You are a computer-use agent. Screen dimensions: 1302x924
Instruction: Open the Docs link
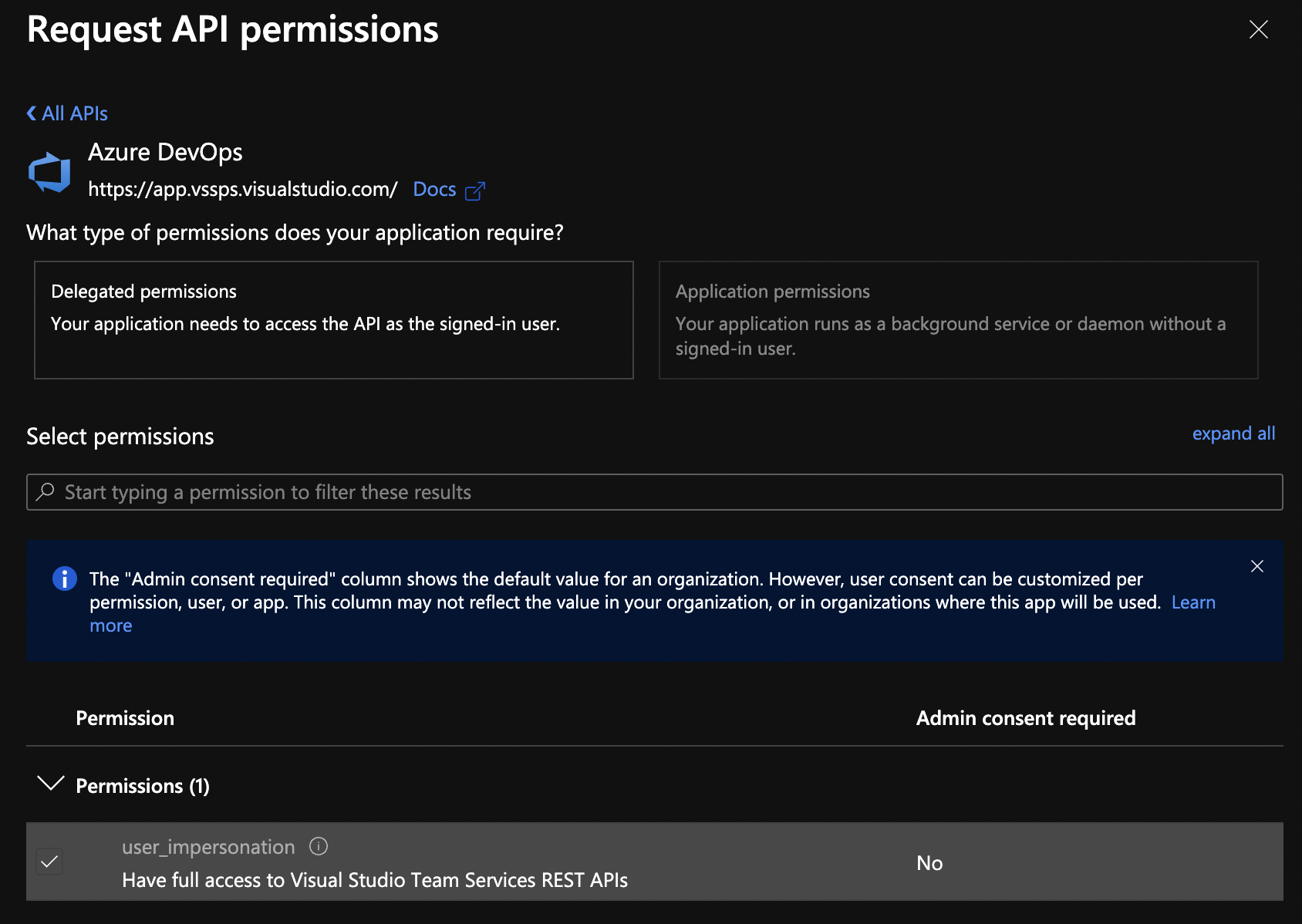[x=434, y=190]
